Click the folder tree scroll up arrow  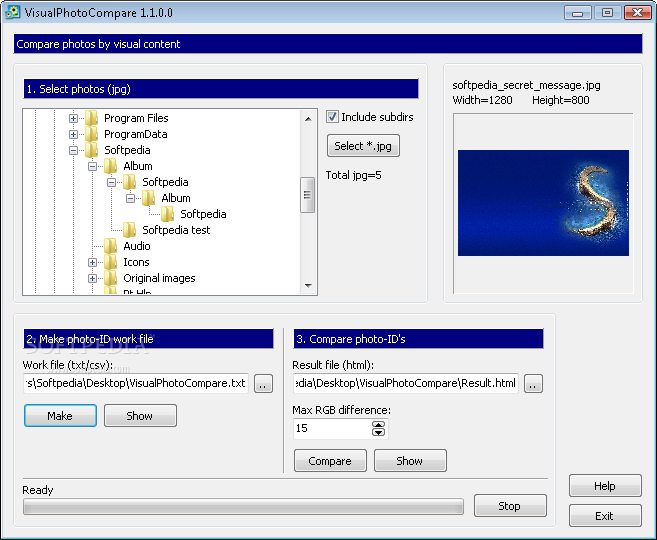(x=308, y=119)
